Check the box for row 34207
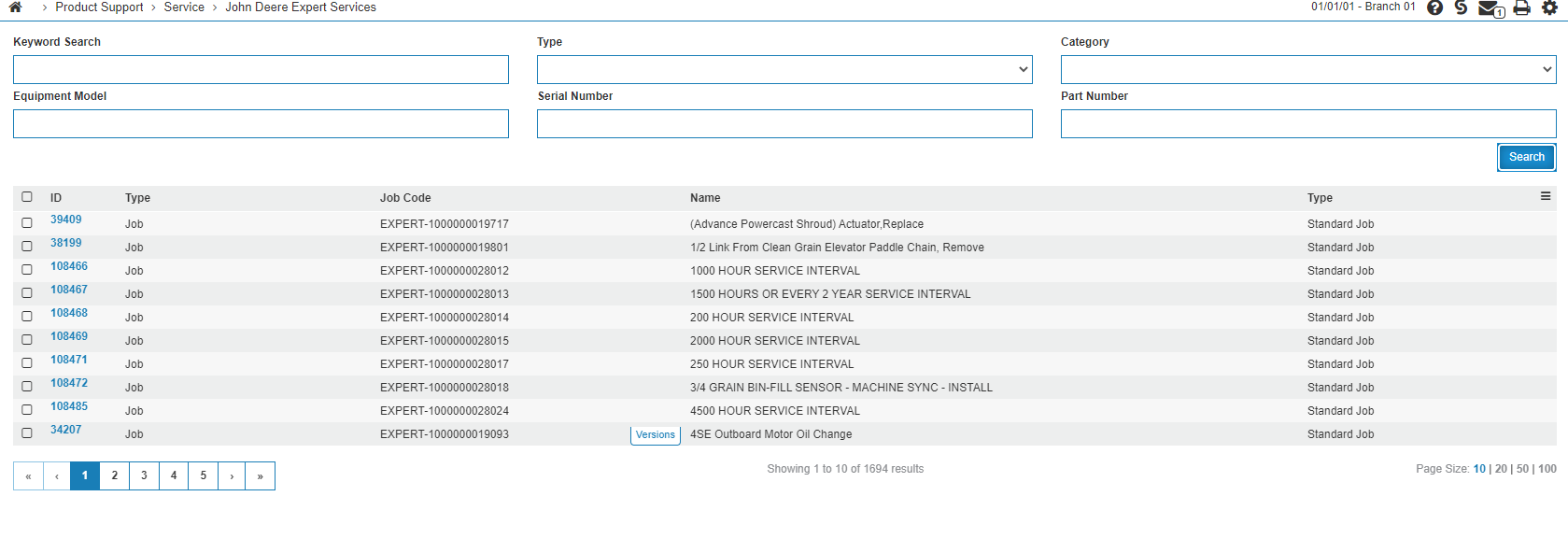 pos(27,433)
